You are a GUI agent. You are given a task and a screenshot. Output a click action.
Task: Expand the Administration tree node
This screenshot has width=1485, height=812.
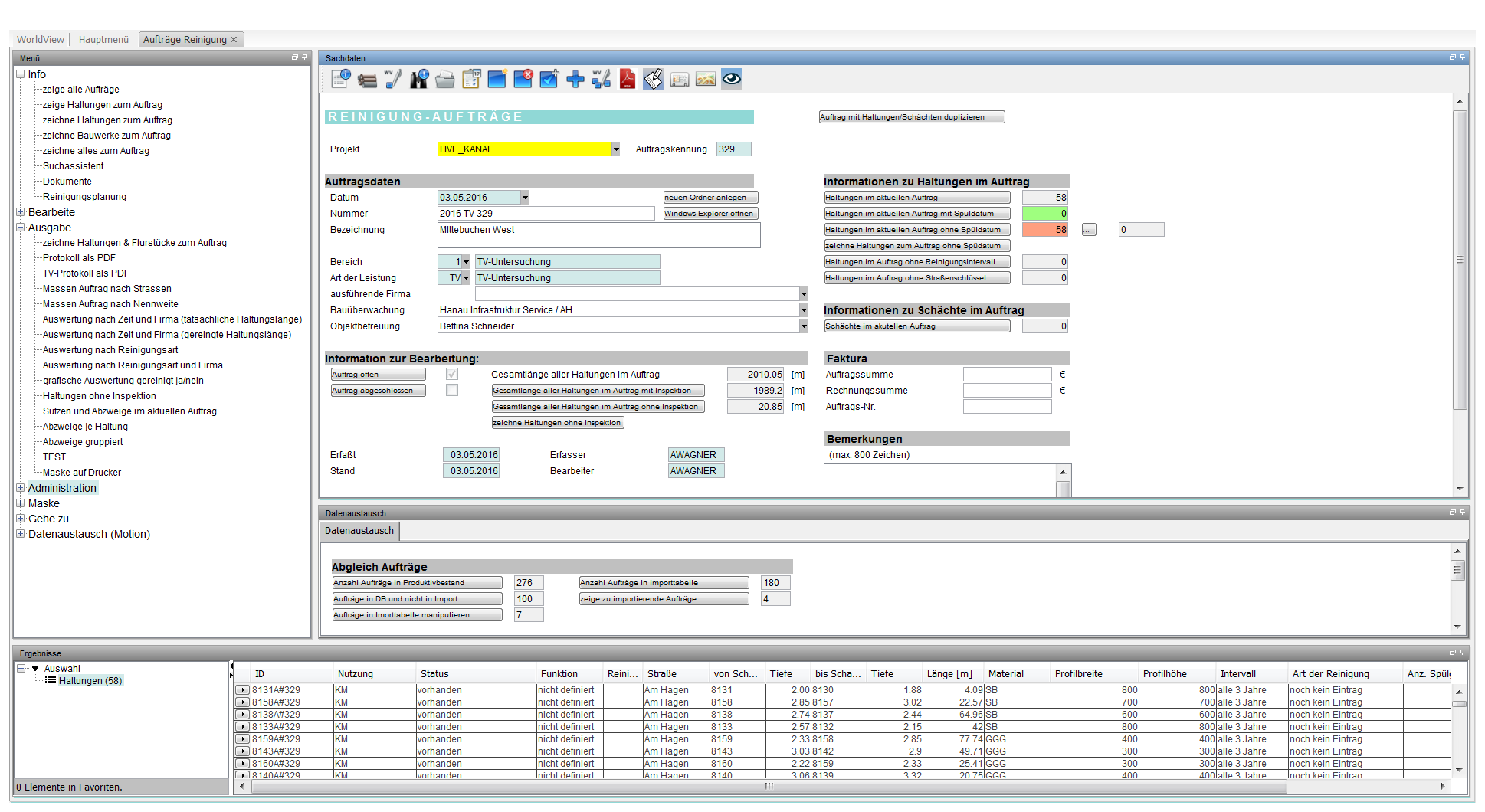[x=21, y=488]
